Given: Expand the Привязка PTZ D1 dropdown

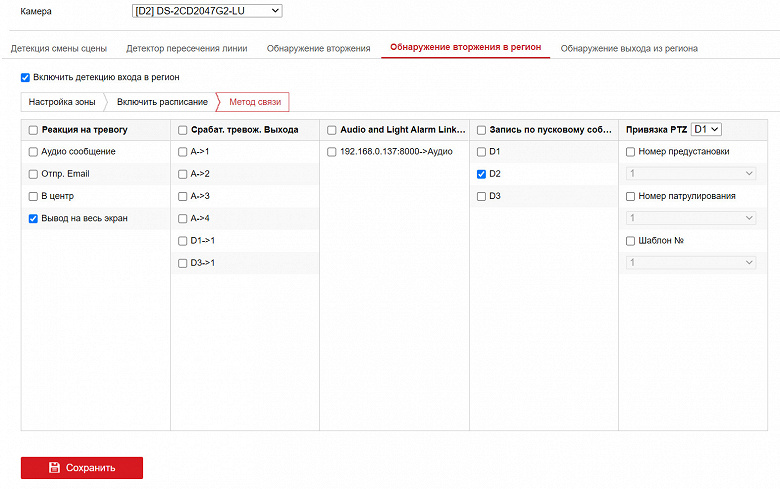Looking at the screenshot, I should coord(707,130).
